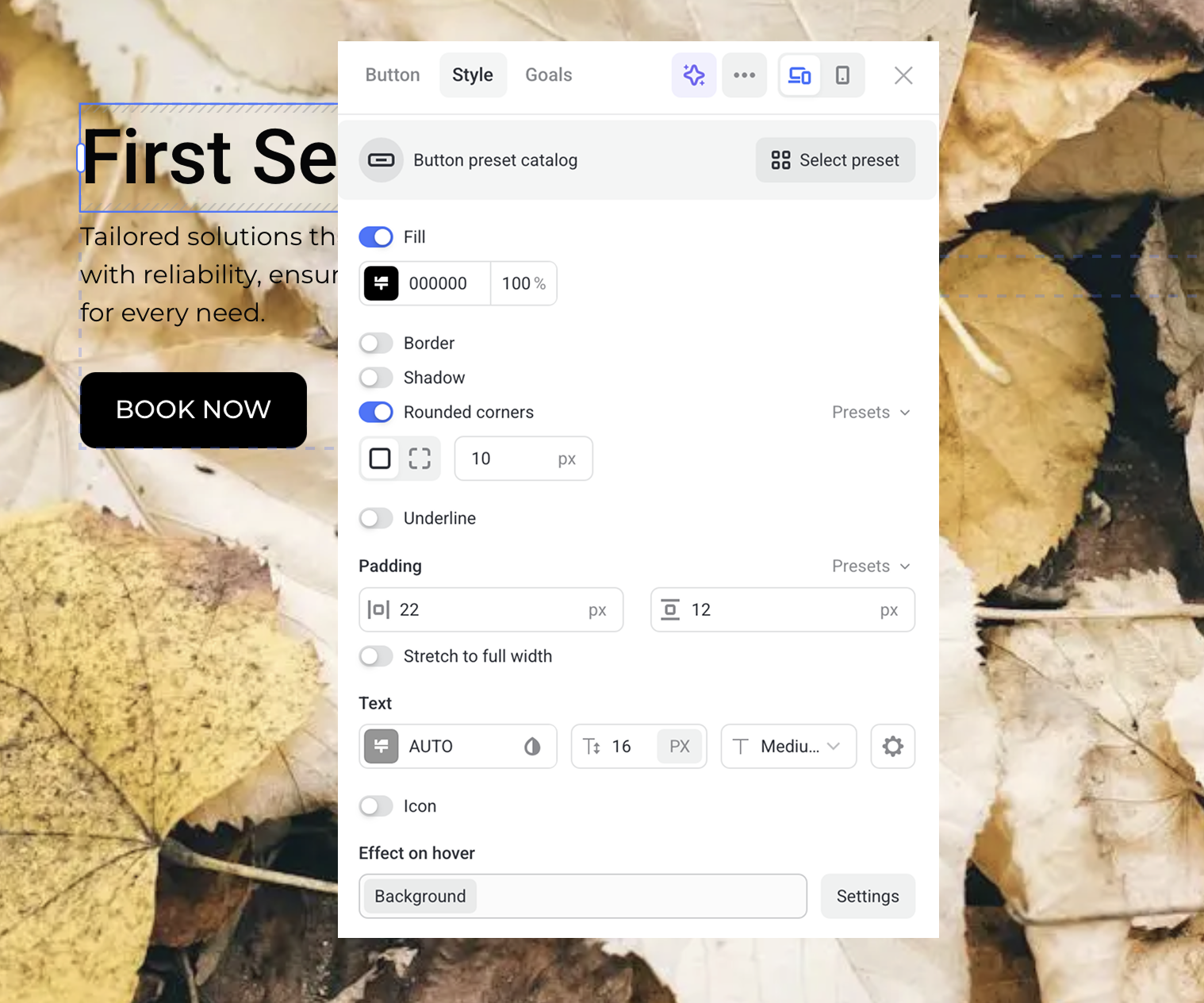1204x1003 pixels.
Task: Select individual corners rounding icon
Action: tap(420, 459)
